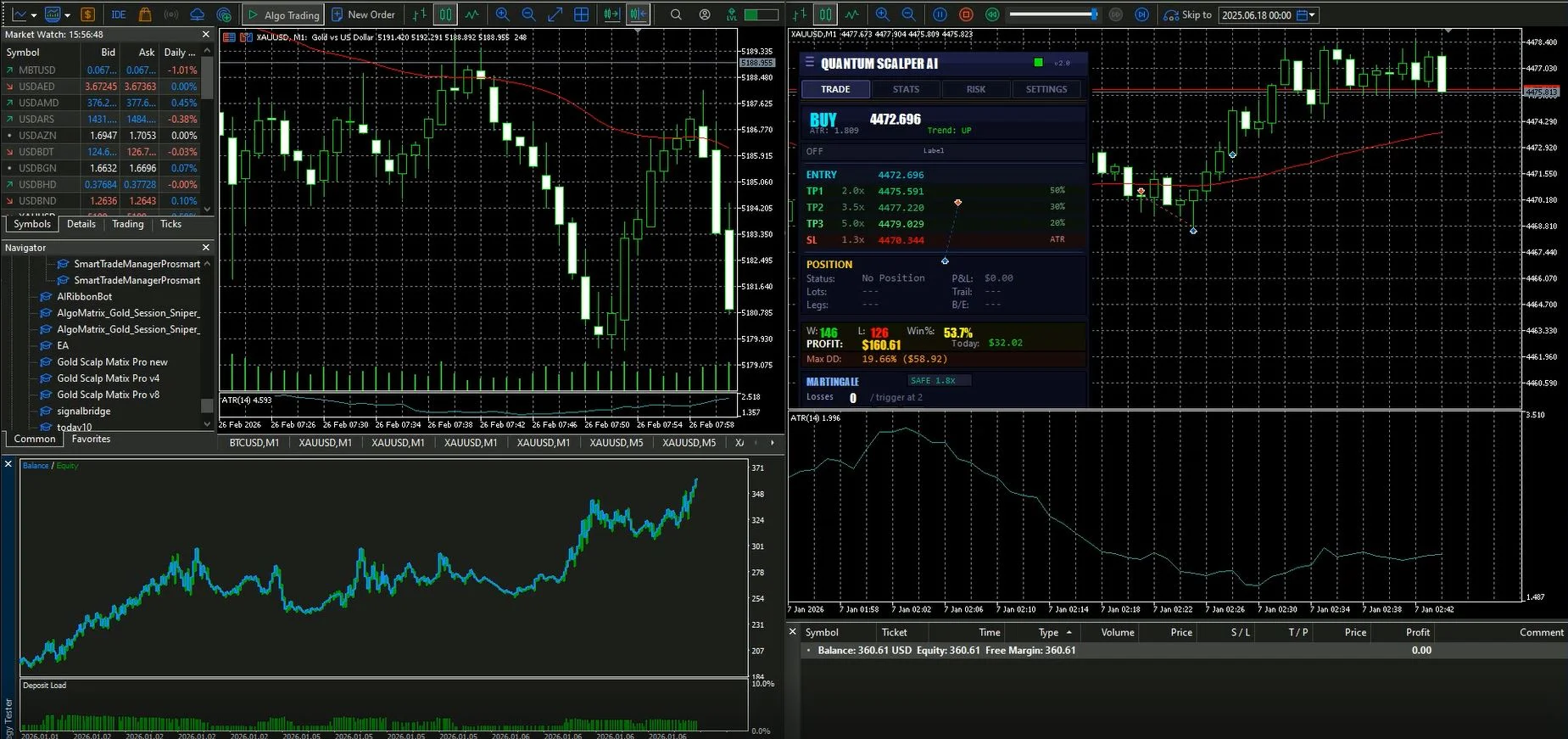Click the LVL level icon
The image size is (1568, 739).
pyautogui.click(x=732, y=14)
